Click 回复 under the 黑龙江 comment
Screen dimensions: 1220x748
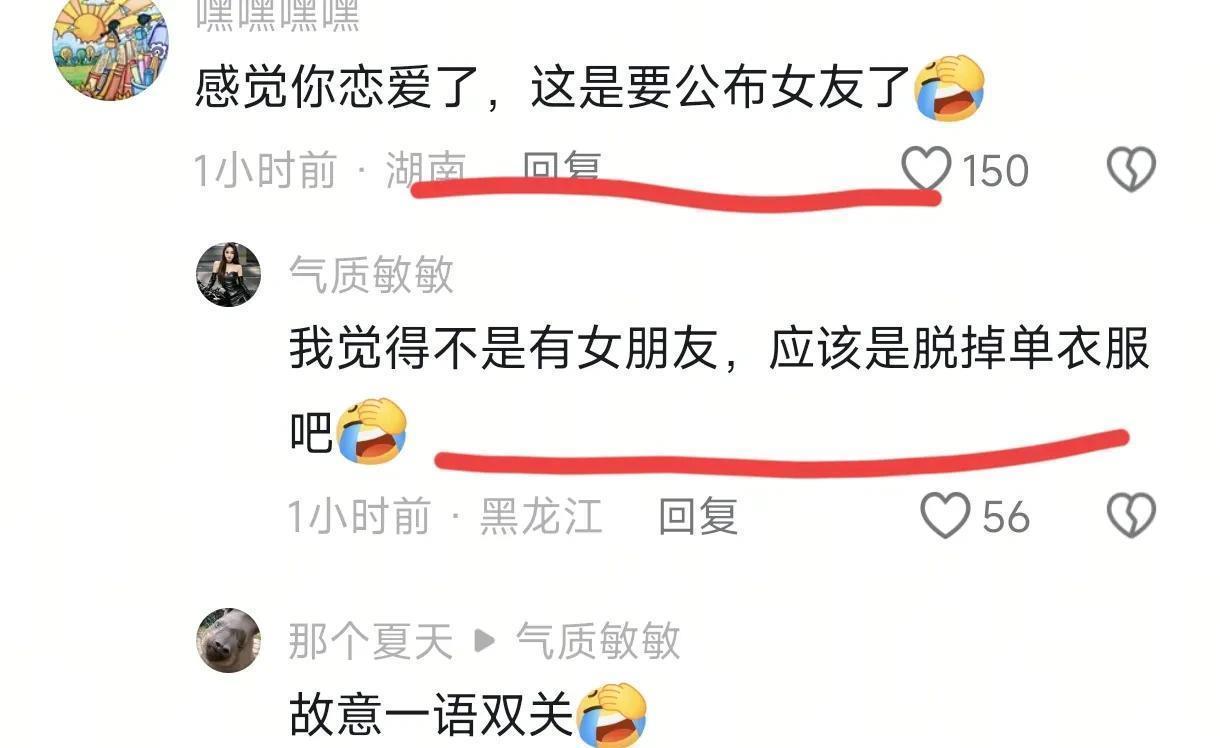698,516
